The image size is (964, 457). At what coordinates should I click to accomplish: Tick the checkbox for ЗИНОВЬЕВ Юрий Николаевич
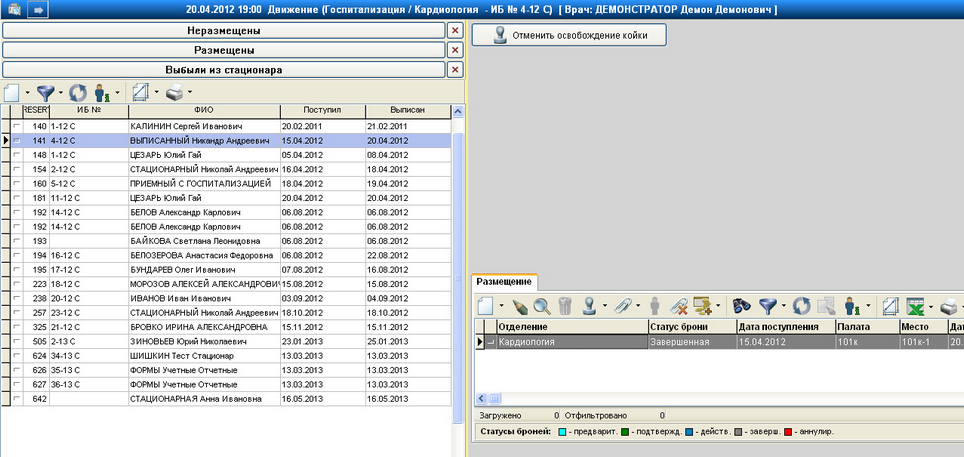[x=17, y=341]
